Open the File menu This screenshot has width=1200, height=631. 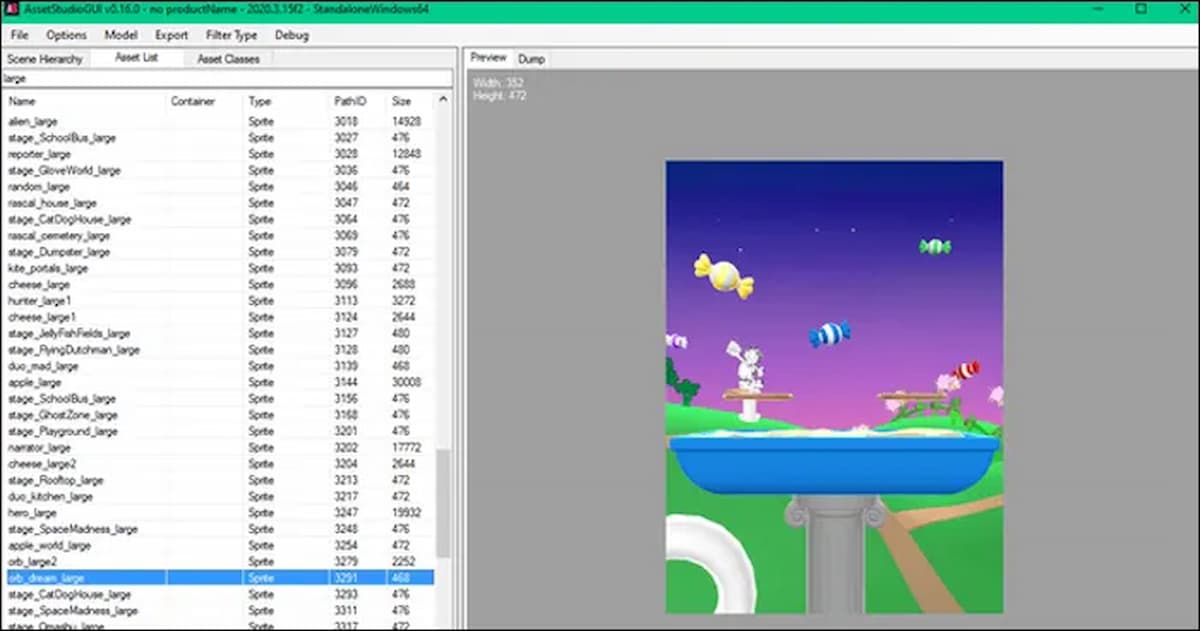click(x=20, y=35)
